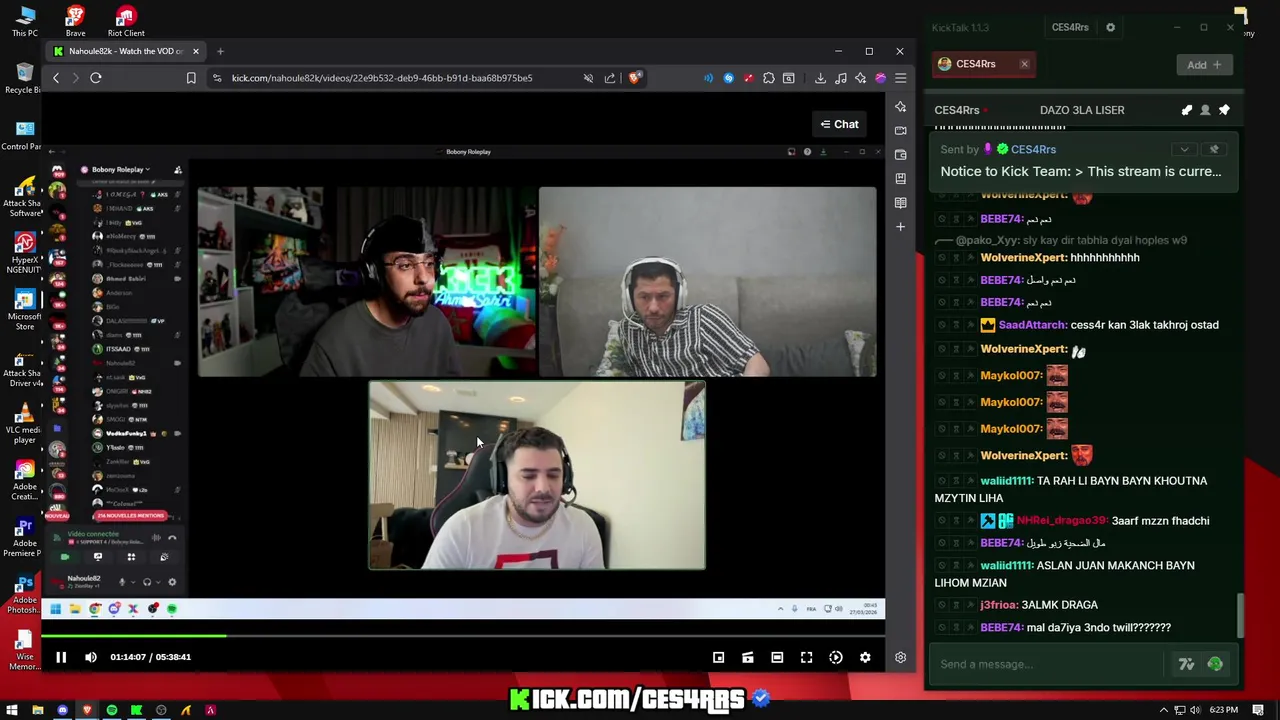Open Leo AI sparkle icon in toolbar
This screenshot has height=720, width=1280.
(860, 78)
